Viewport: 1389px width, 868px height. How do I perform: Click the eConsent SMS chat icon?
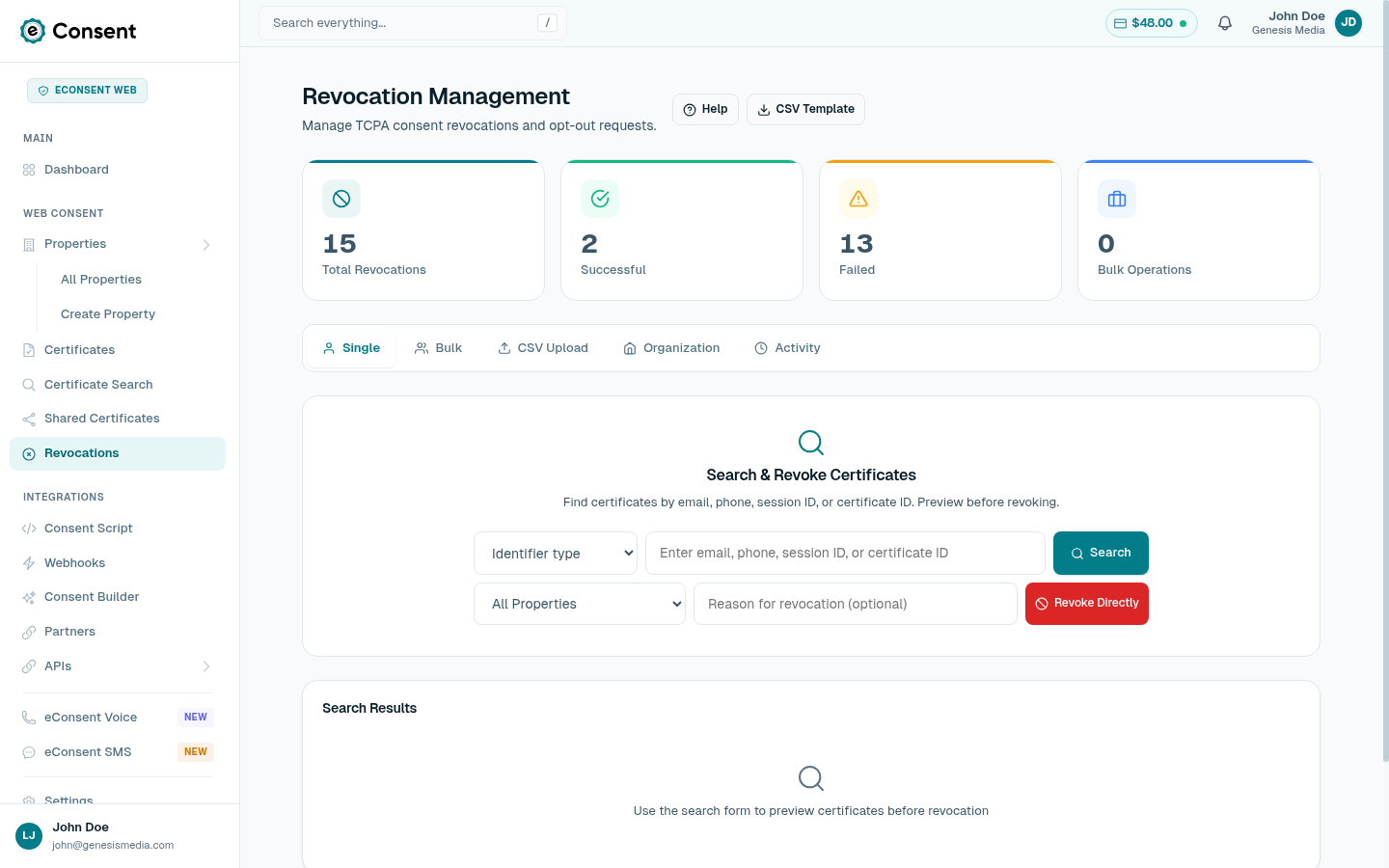pos(29,752)
